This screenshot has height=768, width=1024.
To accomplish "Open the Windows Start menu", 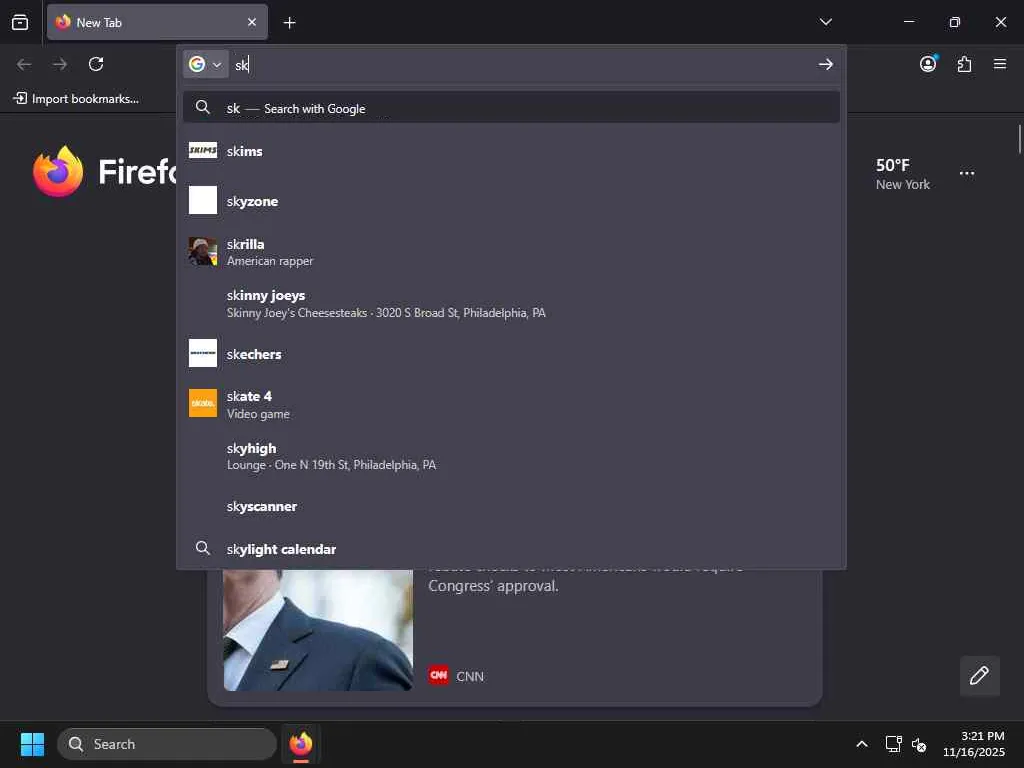I will 32,744.
